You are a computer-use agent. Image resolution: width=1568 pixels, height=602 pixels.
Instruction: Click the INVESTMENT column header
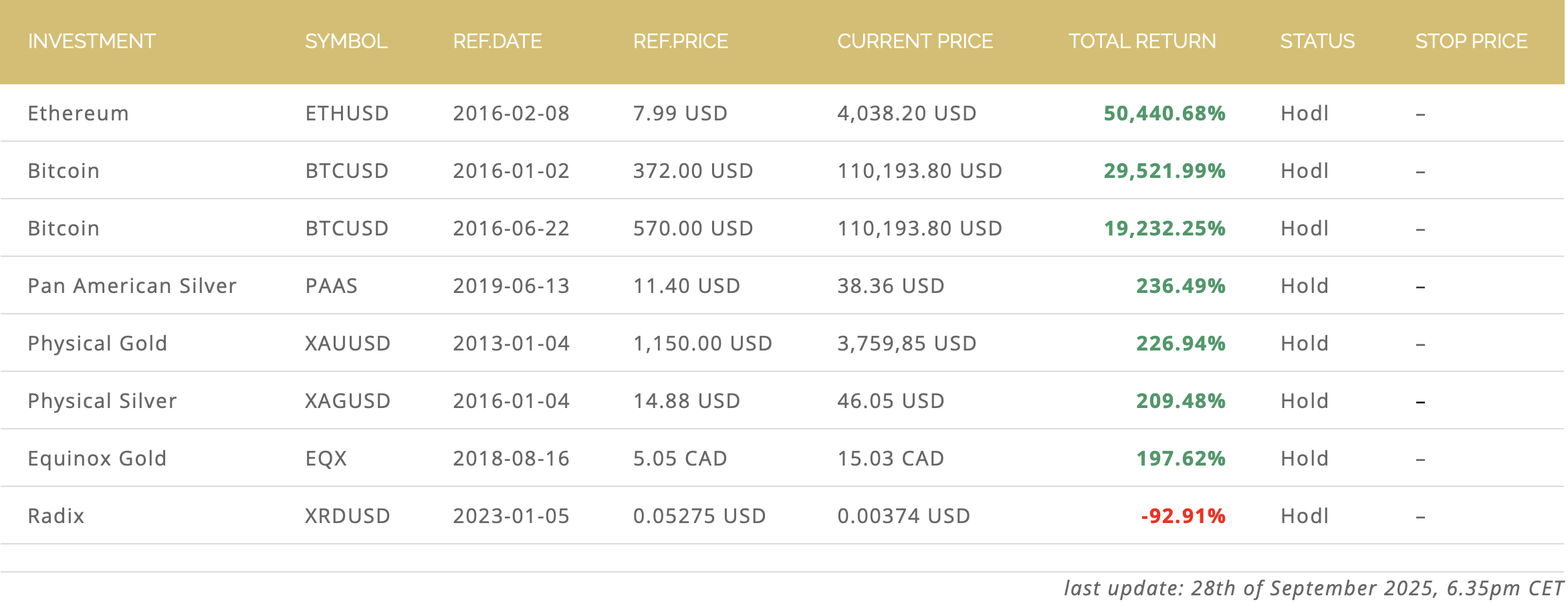click(92, 41)
